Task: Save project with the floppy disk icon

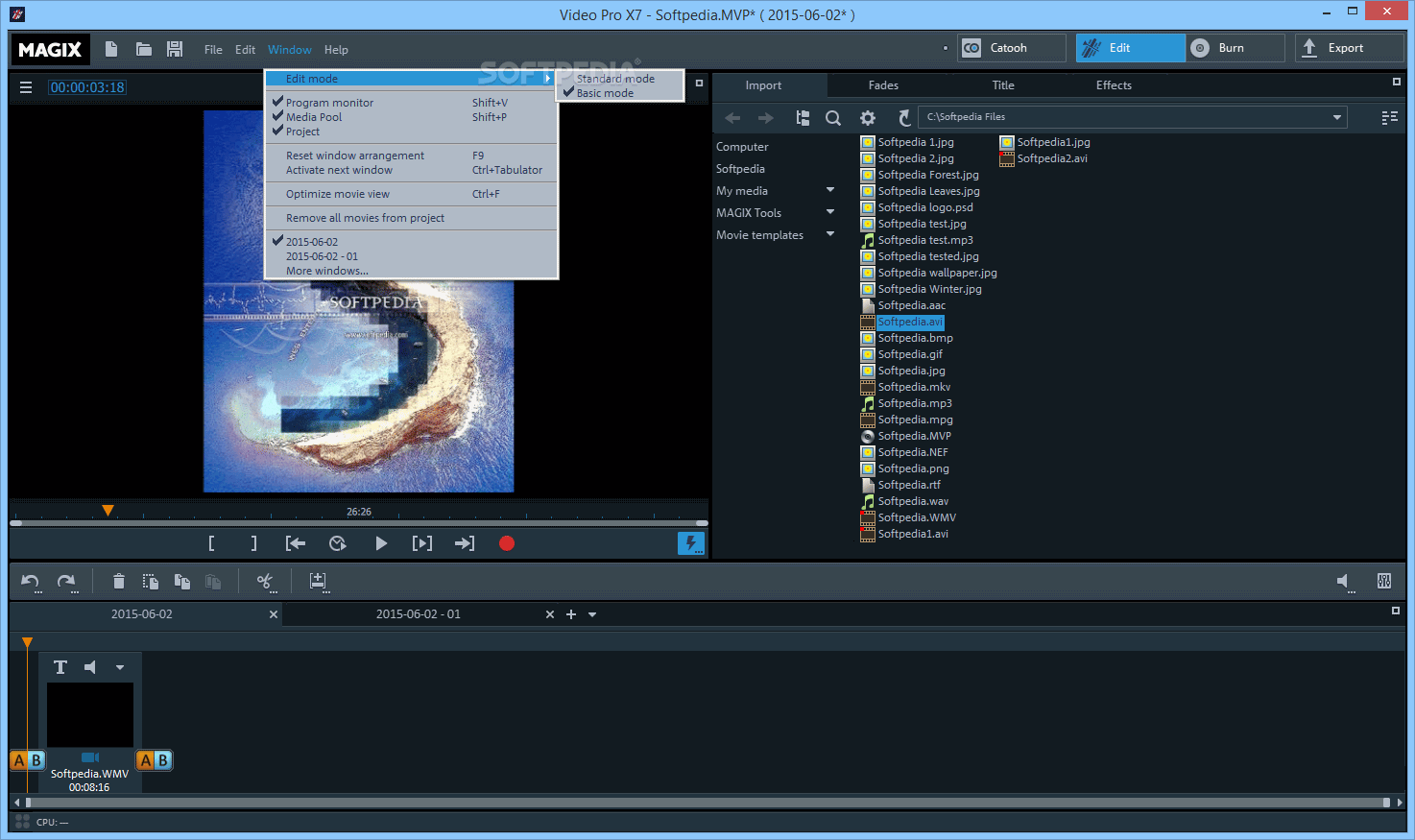Action: click(x=175, y=49)
